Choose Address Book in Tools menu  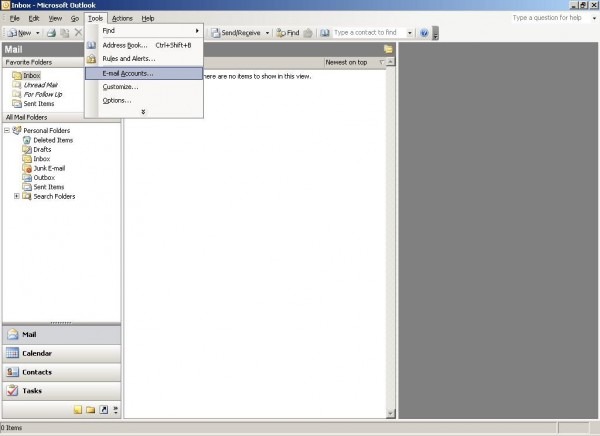coord(144,45)
